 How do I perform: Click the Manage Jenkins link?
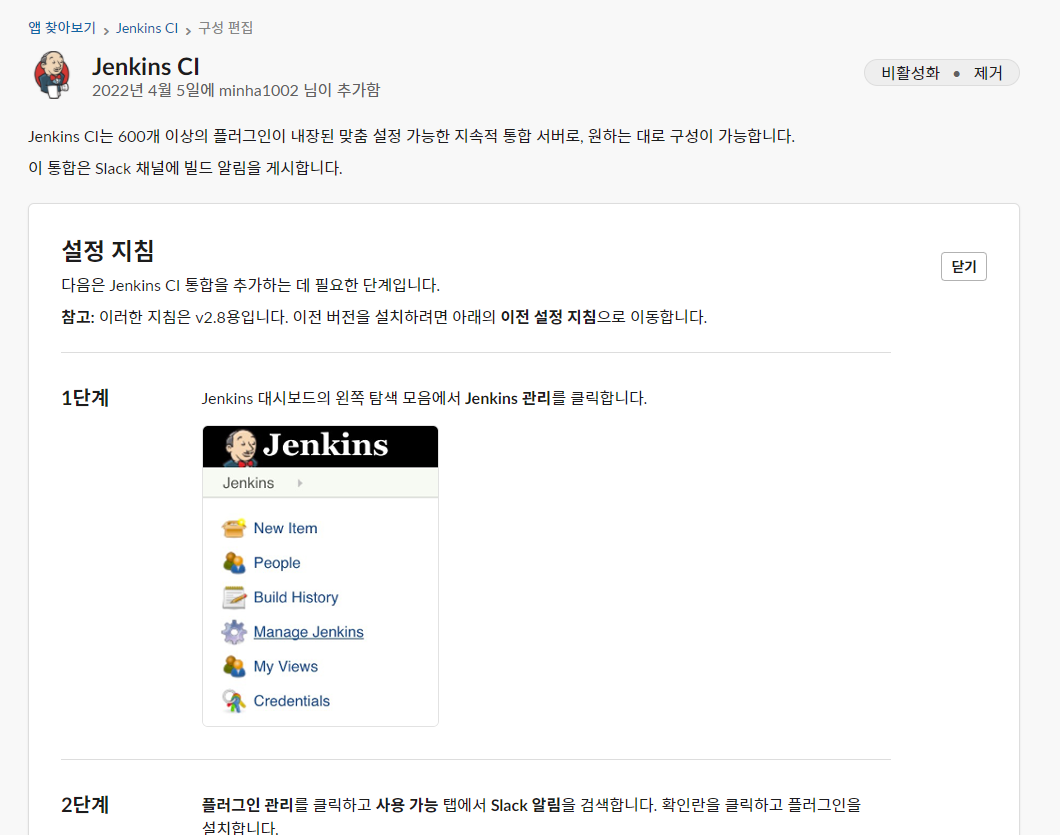pyautogui.click(x=308, y=631)
